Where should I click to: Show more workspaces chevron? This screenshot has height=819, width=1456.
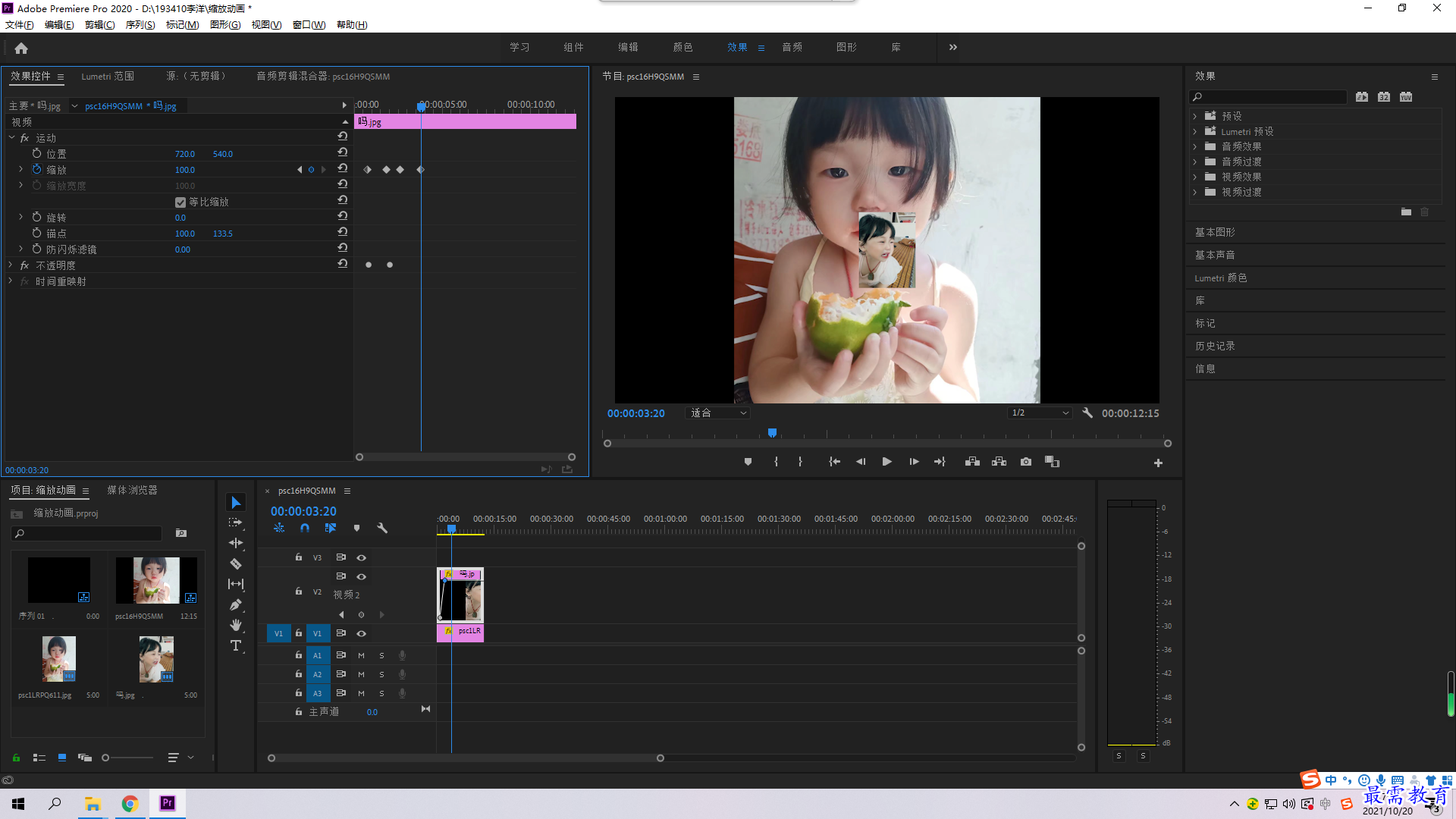pos(953,47)
